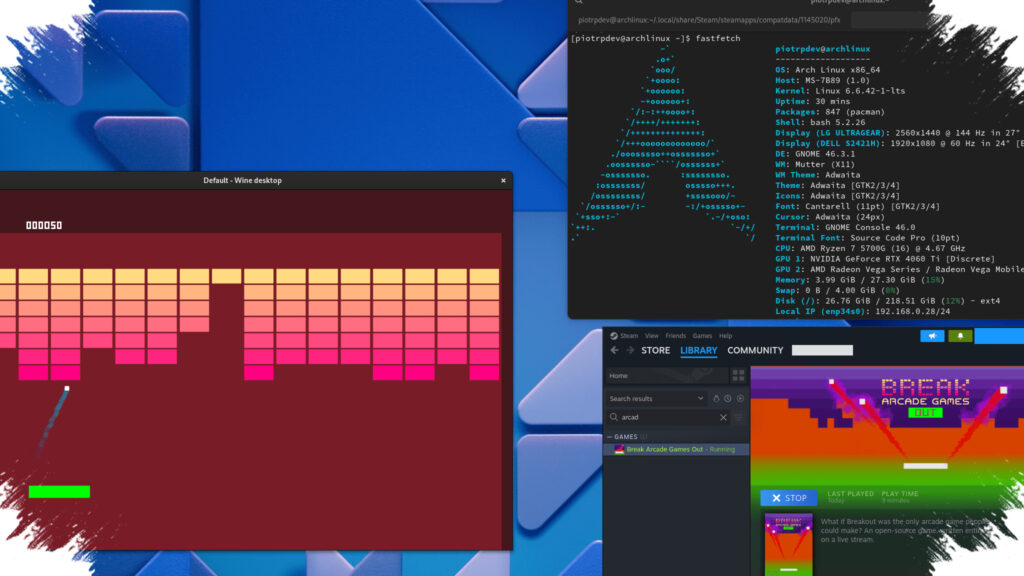Close the Wine desktop window
Image resolution: width=1024 pixels, height=576 pixels.
tap(503, 180)
